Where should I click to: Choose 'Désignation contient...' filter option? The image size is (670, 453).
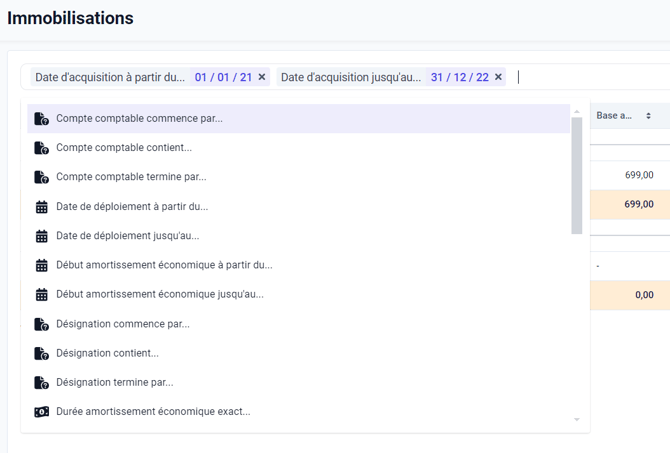(x=107, y=353)
